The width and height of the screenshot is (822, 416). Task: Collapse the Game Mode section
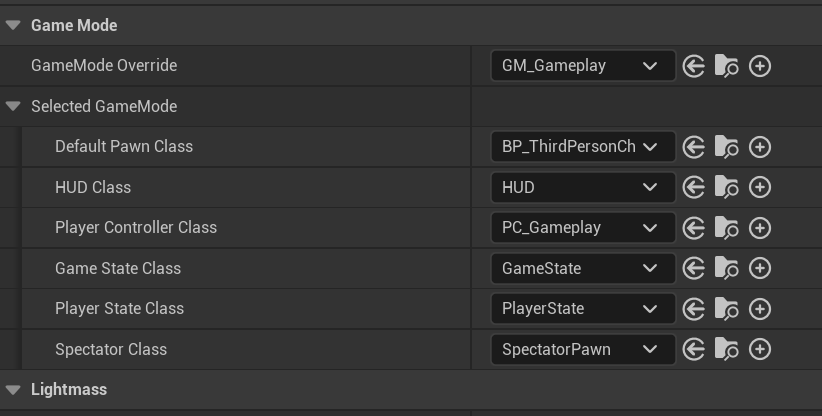[x=13, y=25]
